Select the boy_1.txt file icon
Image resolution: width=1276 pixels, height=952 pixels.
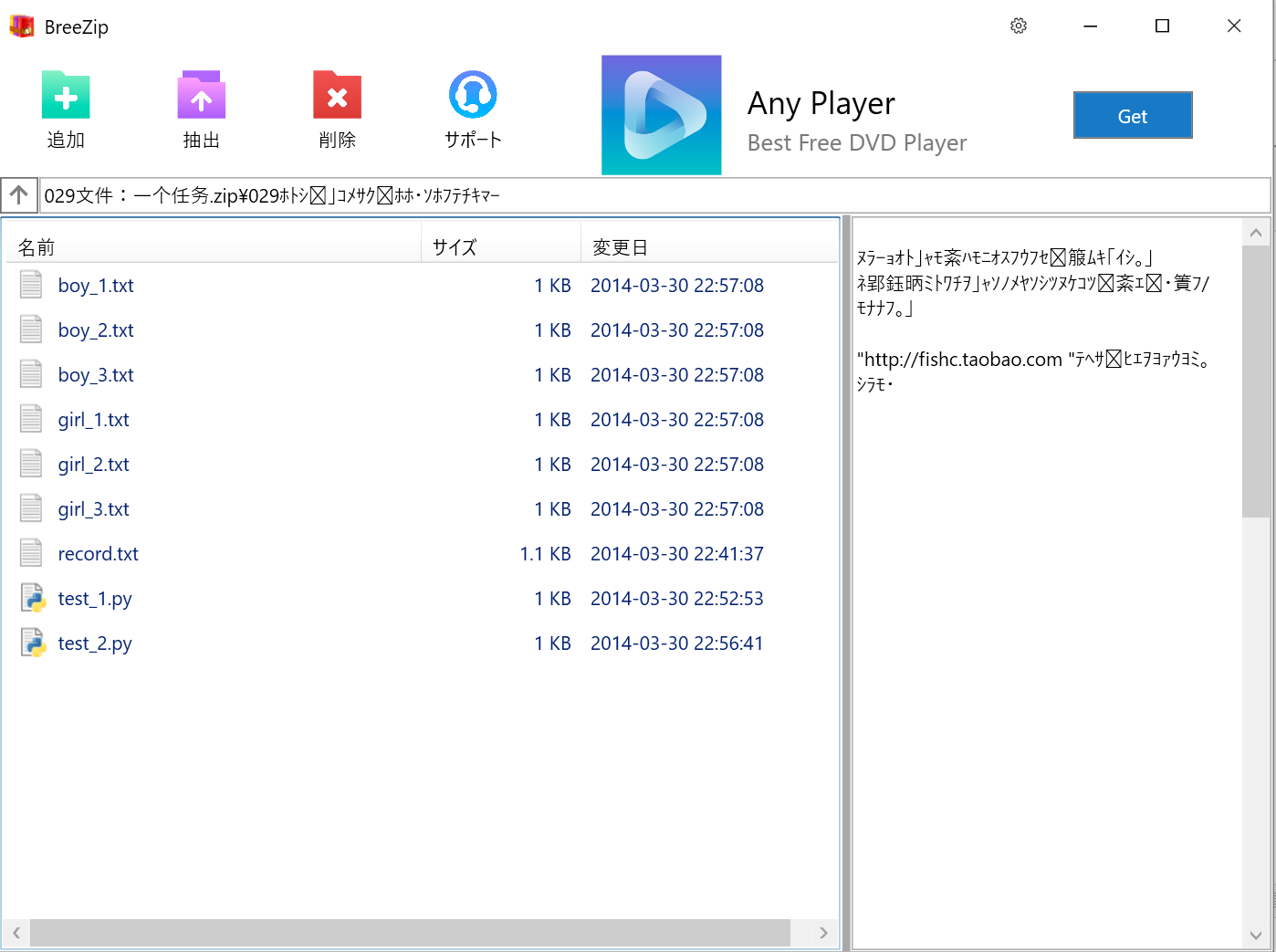[x=31, y=285]
